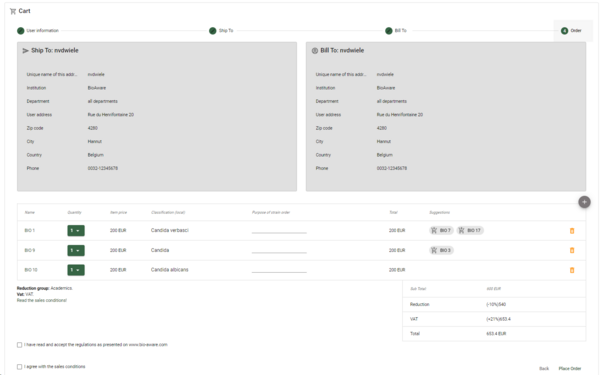Add suggested item BIO 7 to cart
Image resolution: width=600 pixels, height=375 pixels.
click(x=441, y=230)
